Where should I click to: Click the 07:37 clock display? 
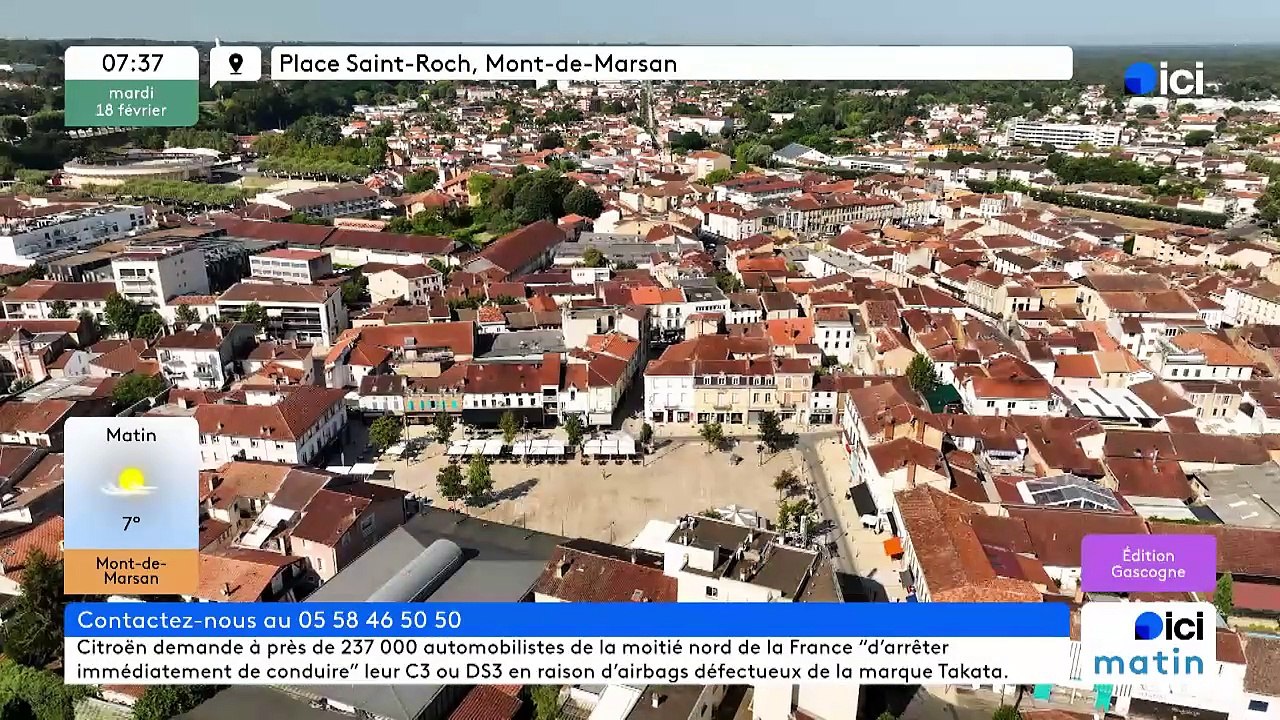click(x=132, y=63)
